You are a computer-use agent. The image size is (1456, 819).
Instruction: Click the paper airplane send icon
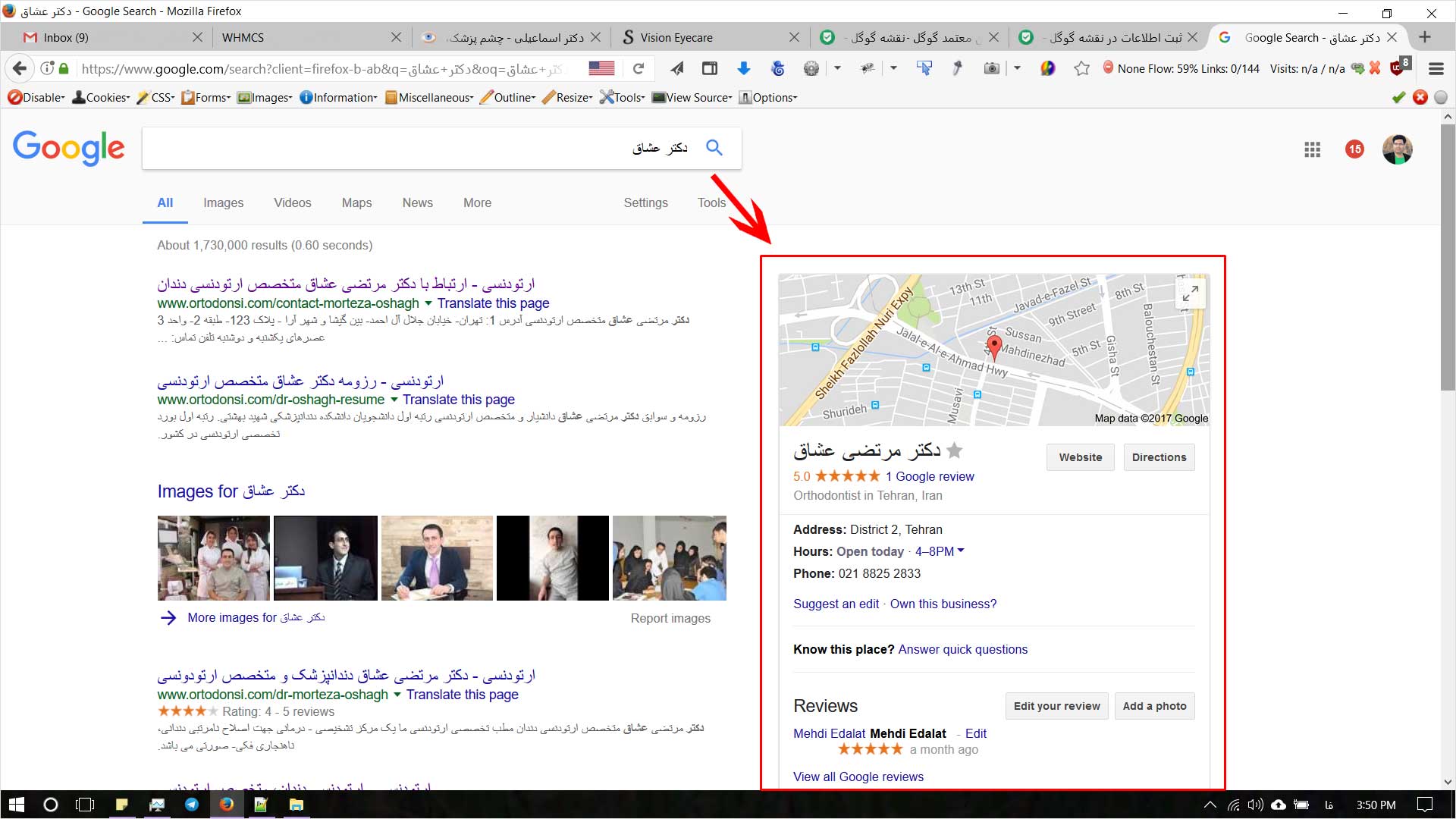click(676, 68)
